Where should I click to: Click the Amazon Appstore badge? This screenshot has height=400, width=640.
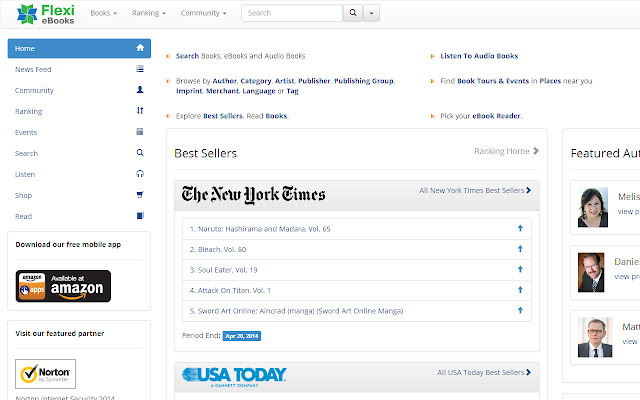pos(63,285)
